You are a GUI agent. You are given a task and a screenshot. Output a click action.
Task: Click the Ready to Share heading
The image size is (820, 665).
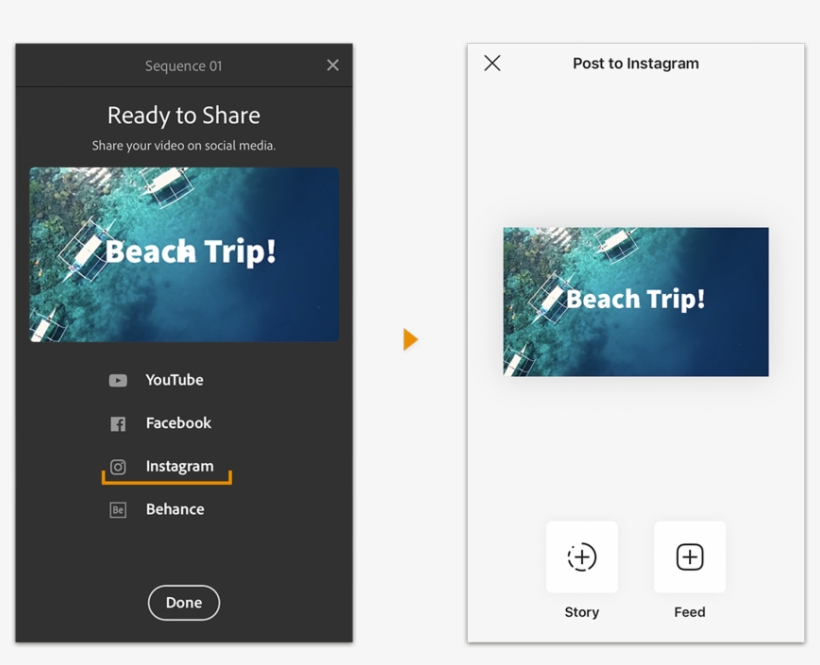tap(184, 116)
